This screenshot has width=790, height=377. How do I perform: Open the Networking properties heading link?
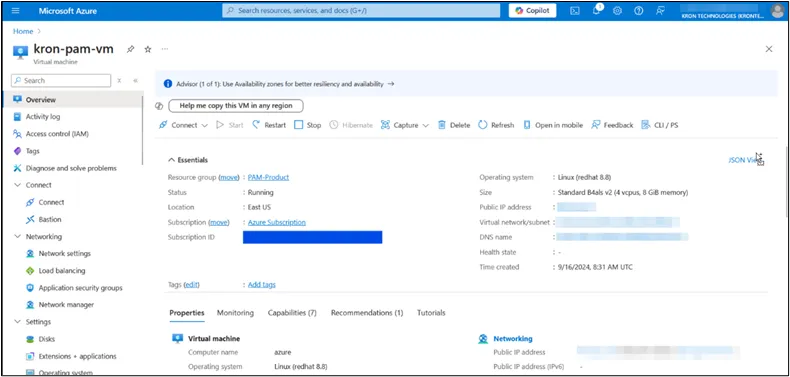pyautogui.click(x=512, y=339)
